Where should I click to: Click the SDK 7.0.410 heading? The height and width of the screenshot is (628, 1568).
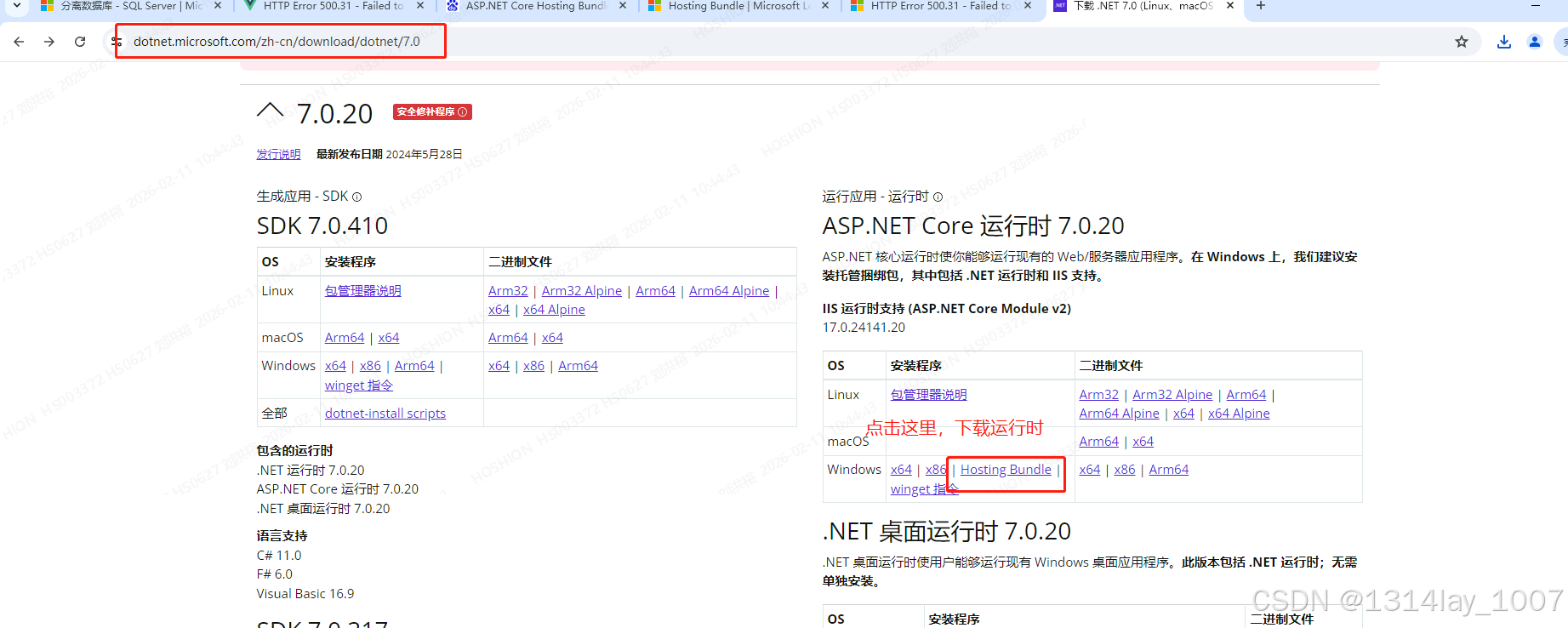point(322,226)
